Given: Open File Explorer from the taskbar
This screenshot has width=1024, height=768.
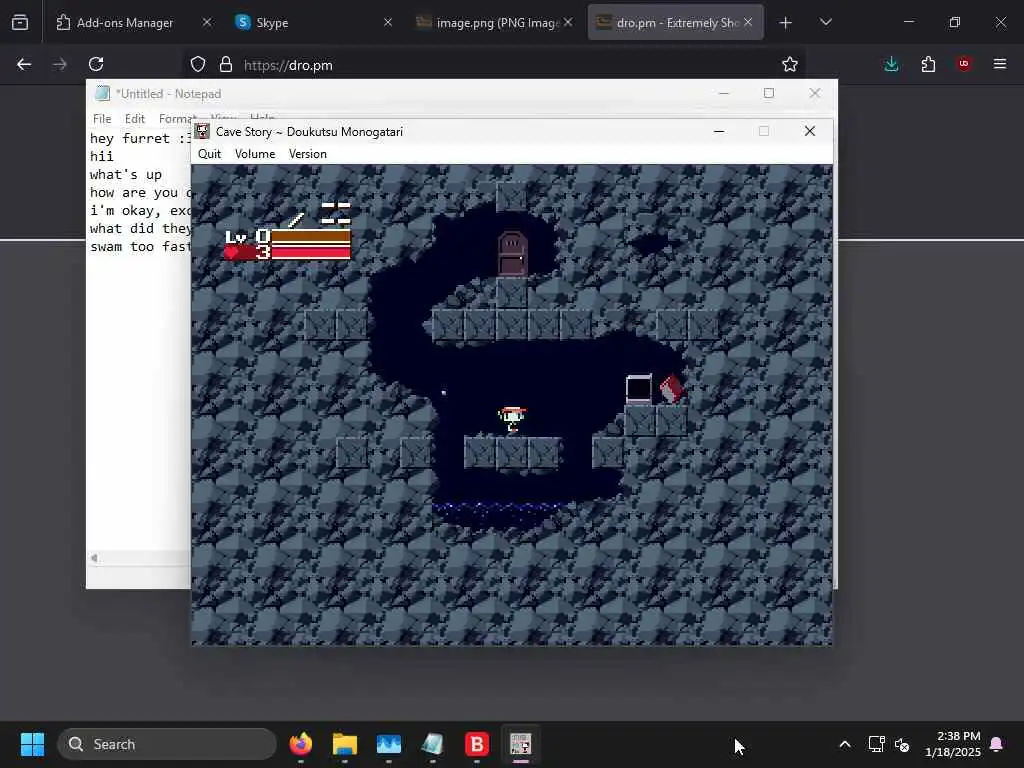Looking at the screenshot, I should pos(344,744).
